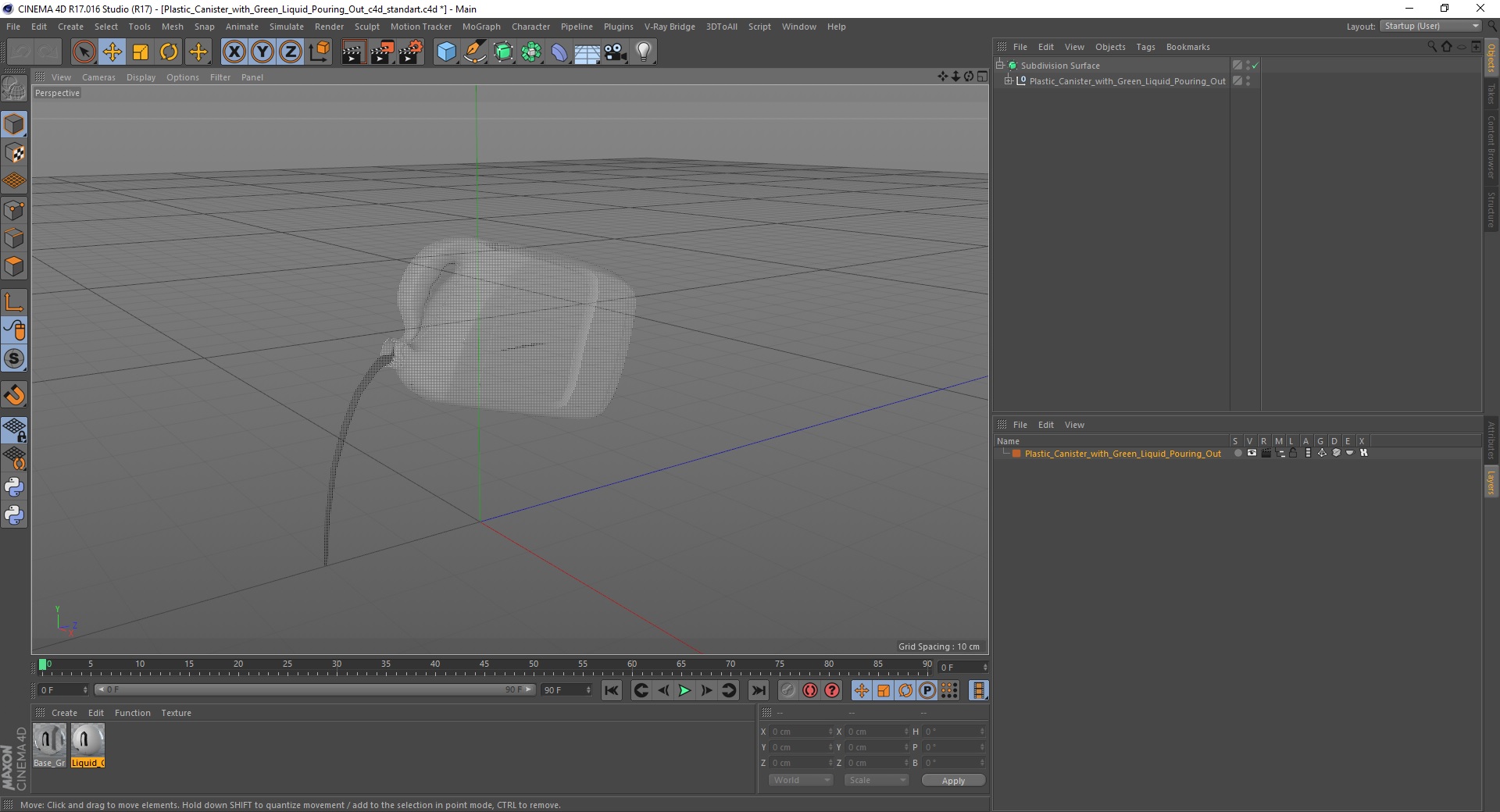Open the Scale dropdown

pyautogui.click(x=877, y=780)
